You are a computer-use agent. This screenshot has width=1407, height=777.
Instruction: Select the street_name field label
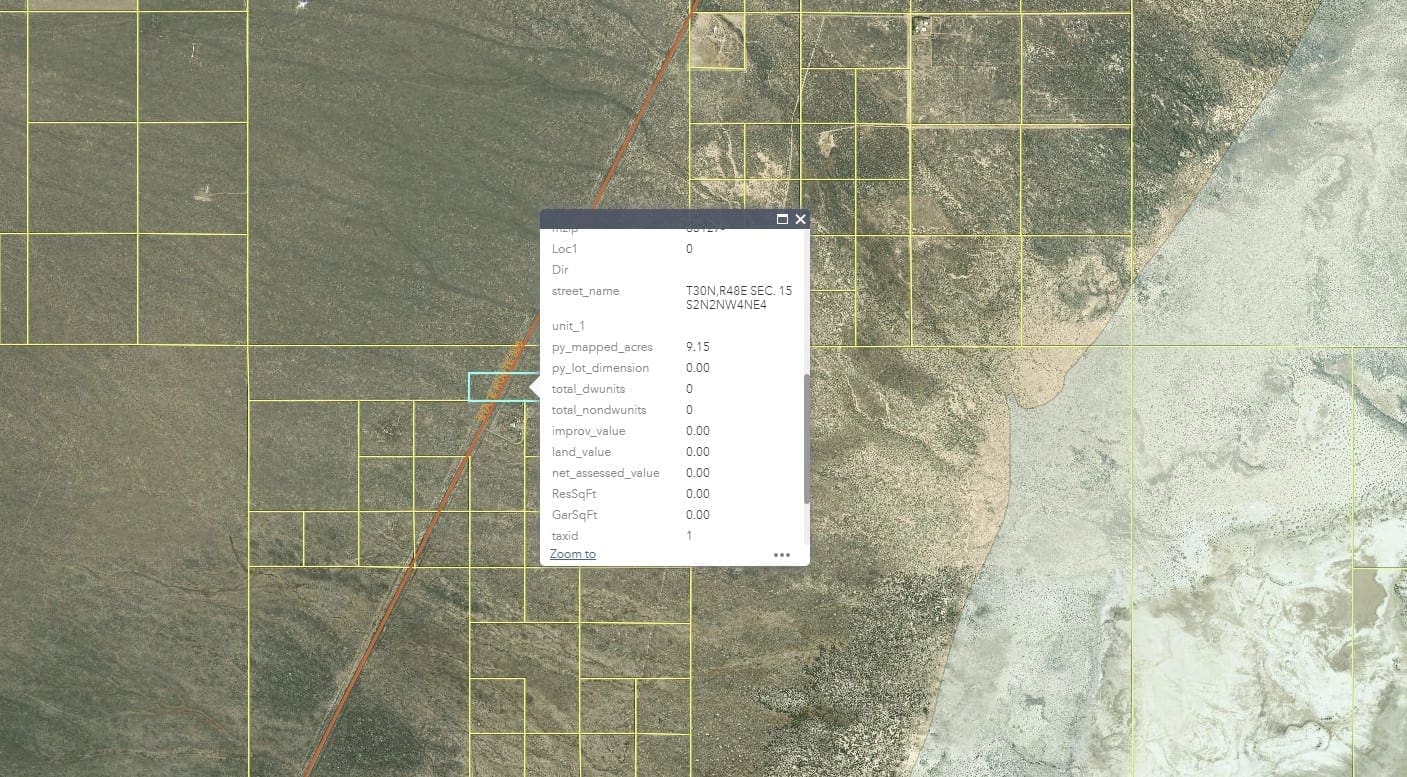[x=586, y=291]
